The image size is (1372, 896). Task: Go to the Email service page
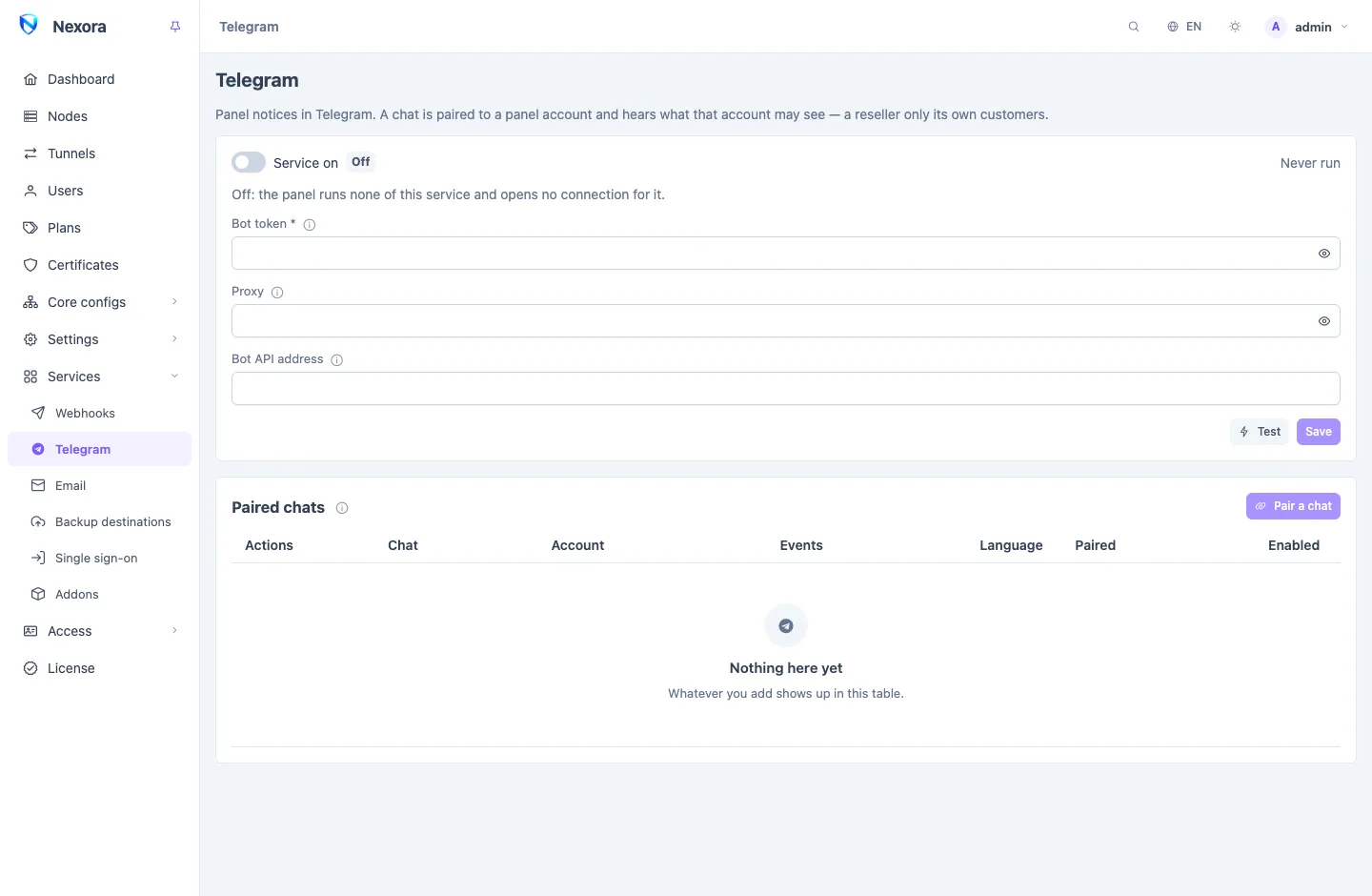(99, 485)
